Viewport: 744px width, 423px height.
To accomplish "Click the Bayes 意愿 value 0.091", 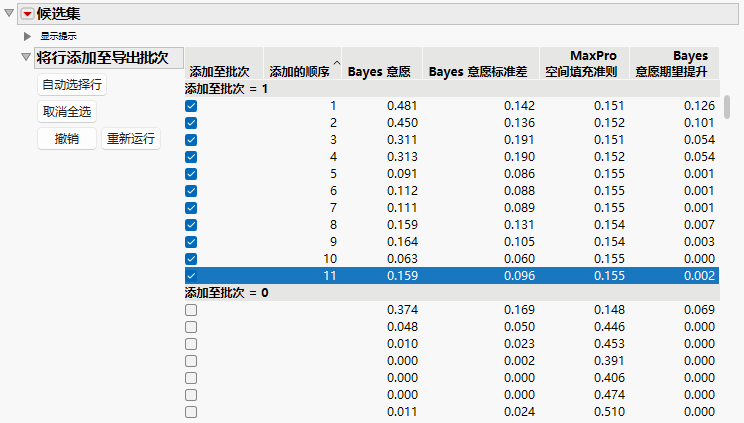I will click(402, 174).
